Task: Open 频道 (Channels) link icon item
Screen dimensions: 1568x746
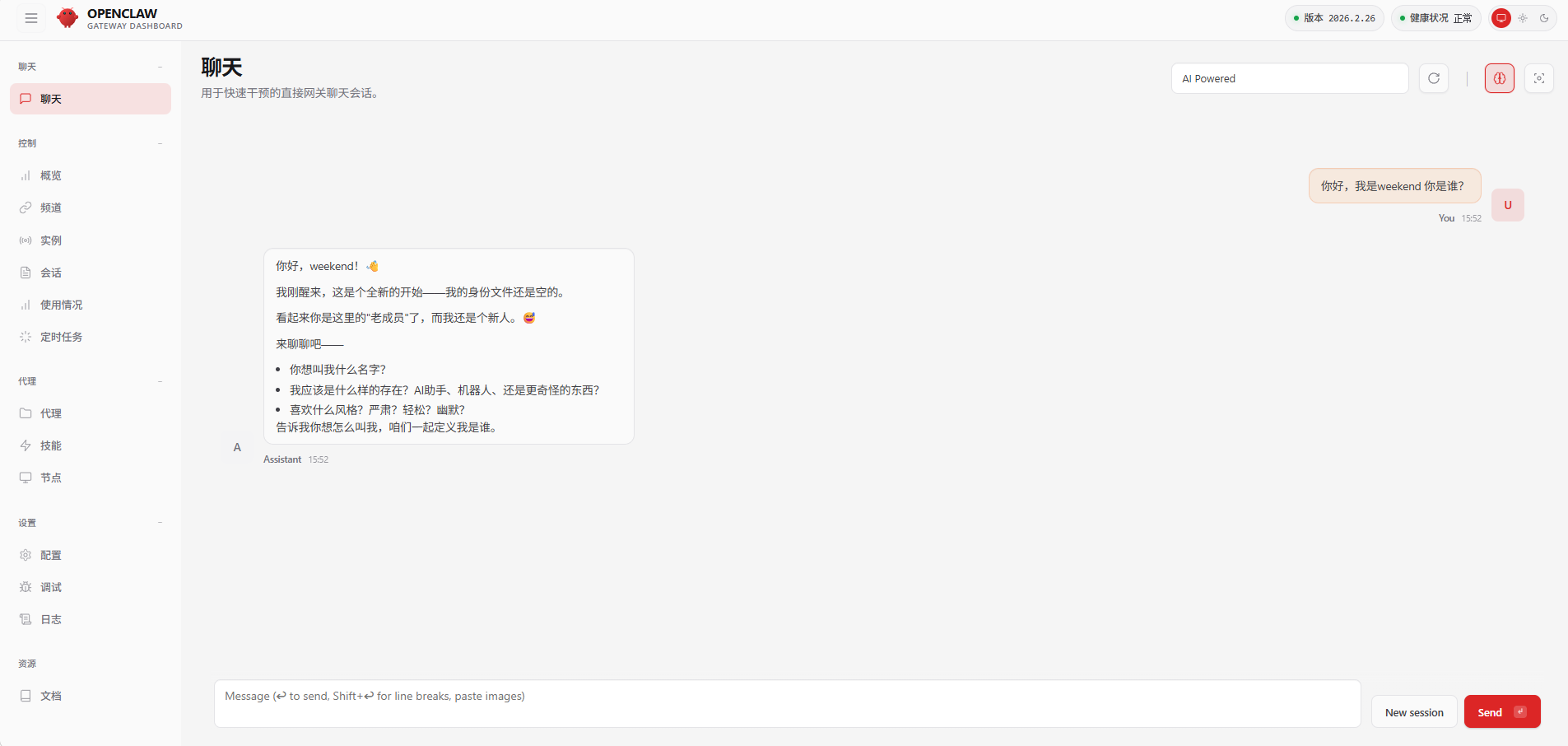Action: point(50,207)
